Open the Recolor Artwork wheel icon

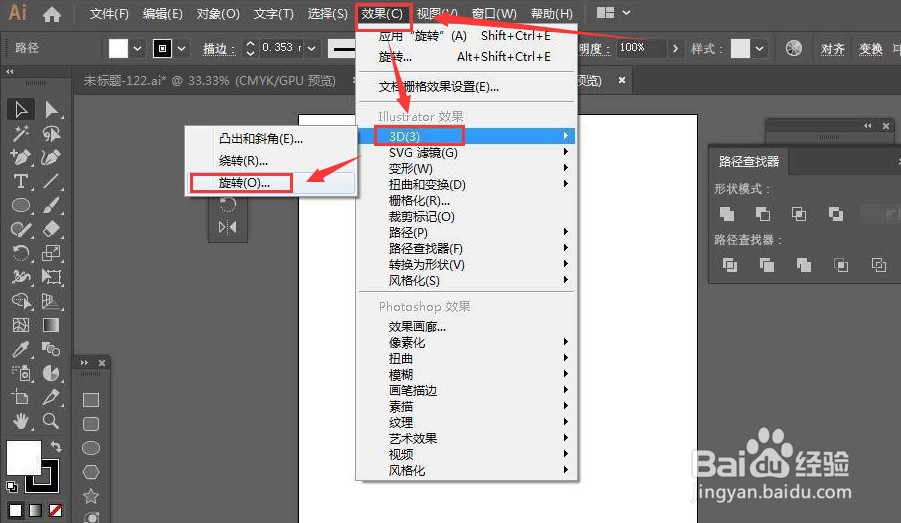(x=794, y=48)
